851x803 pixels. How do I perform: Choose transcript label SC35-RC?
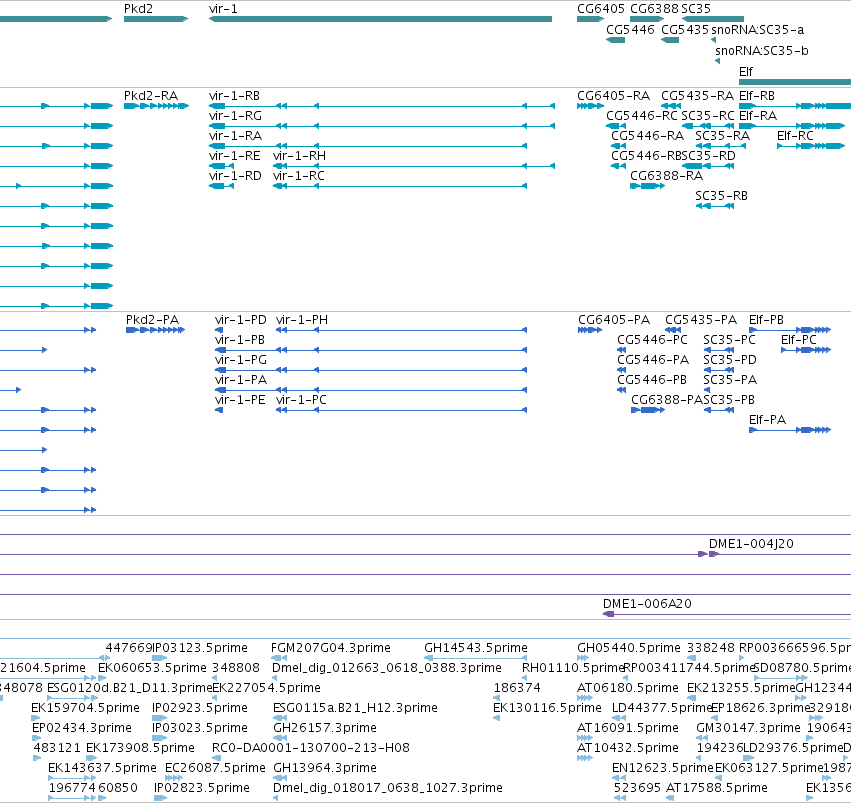point(708,116)
